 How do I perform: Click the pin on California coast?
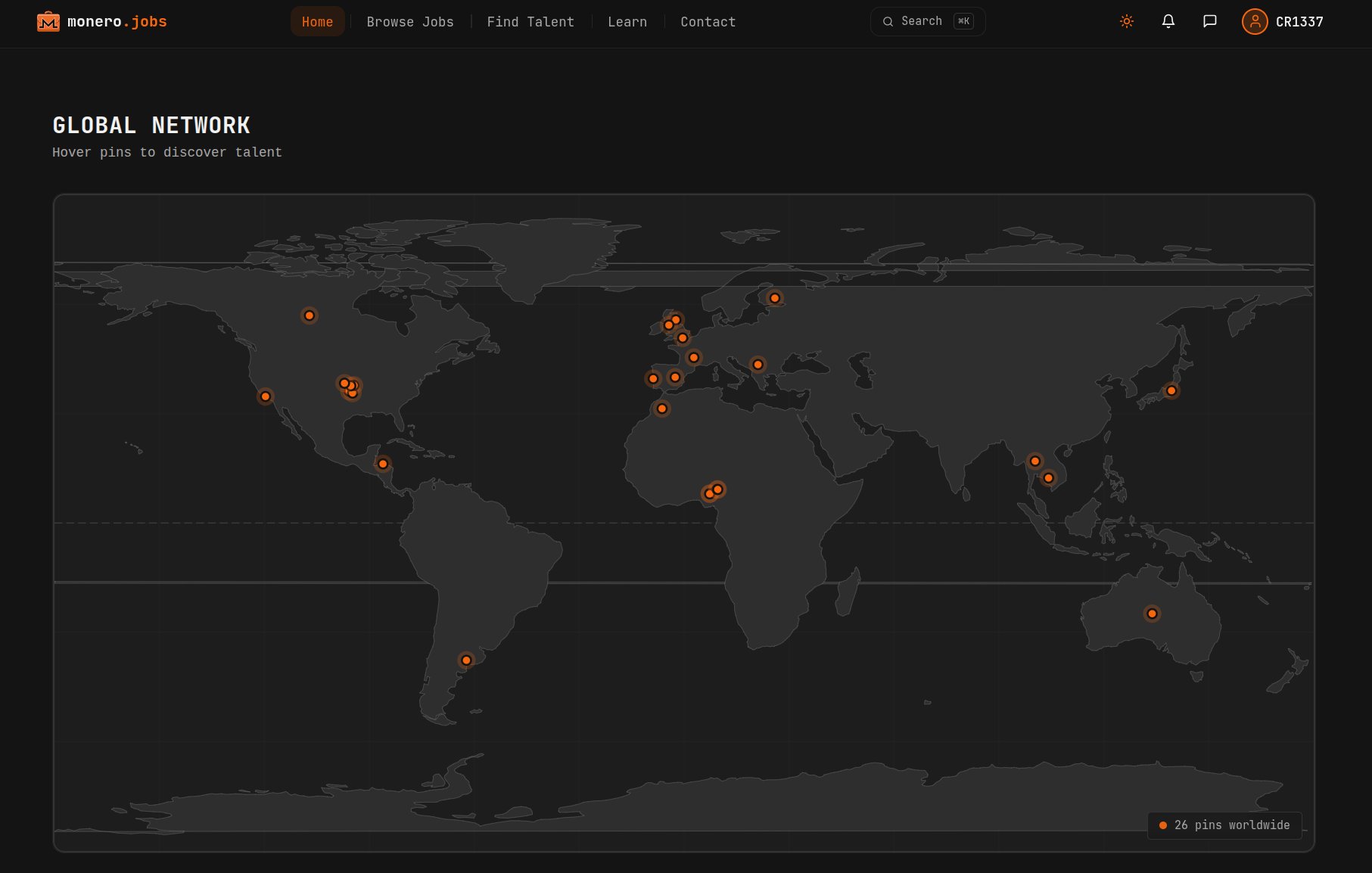(x=265, y=396)
